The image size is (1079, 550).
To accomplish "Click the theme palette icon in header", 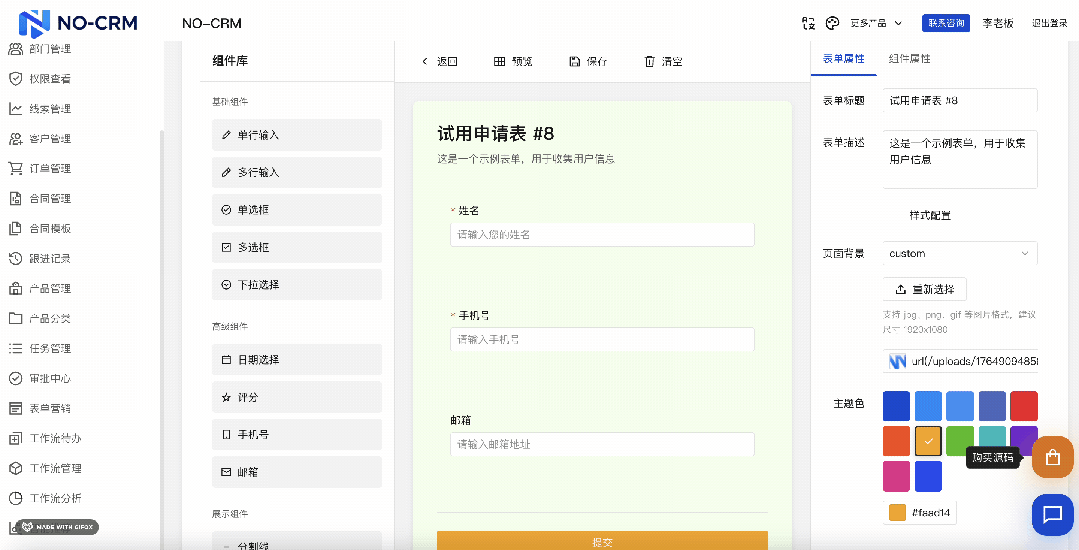I will pyautogui.click(x=832, y=23).
